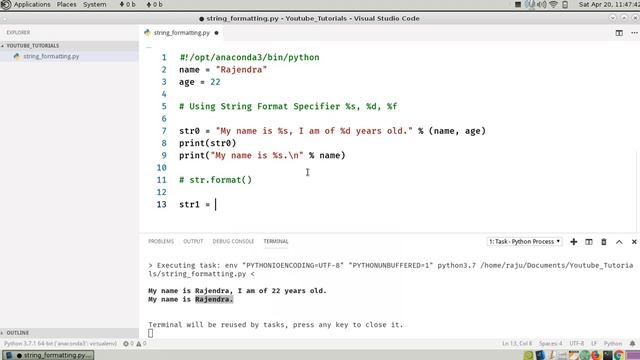Open the editor More Actions ellipsis menu
Image resolution: width=640 pixels, height=360 pixels.
coord(634,33)
